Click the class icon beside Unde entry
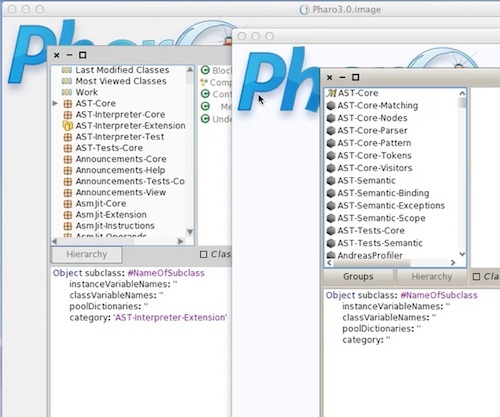500x417 pixels. point(205,119)
